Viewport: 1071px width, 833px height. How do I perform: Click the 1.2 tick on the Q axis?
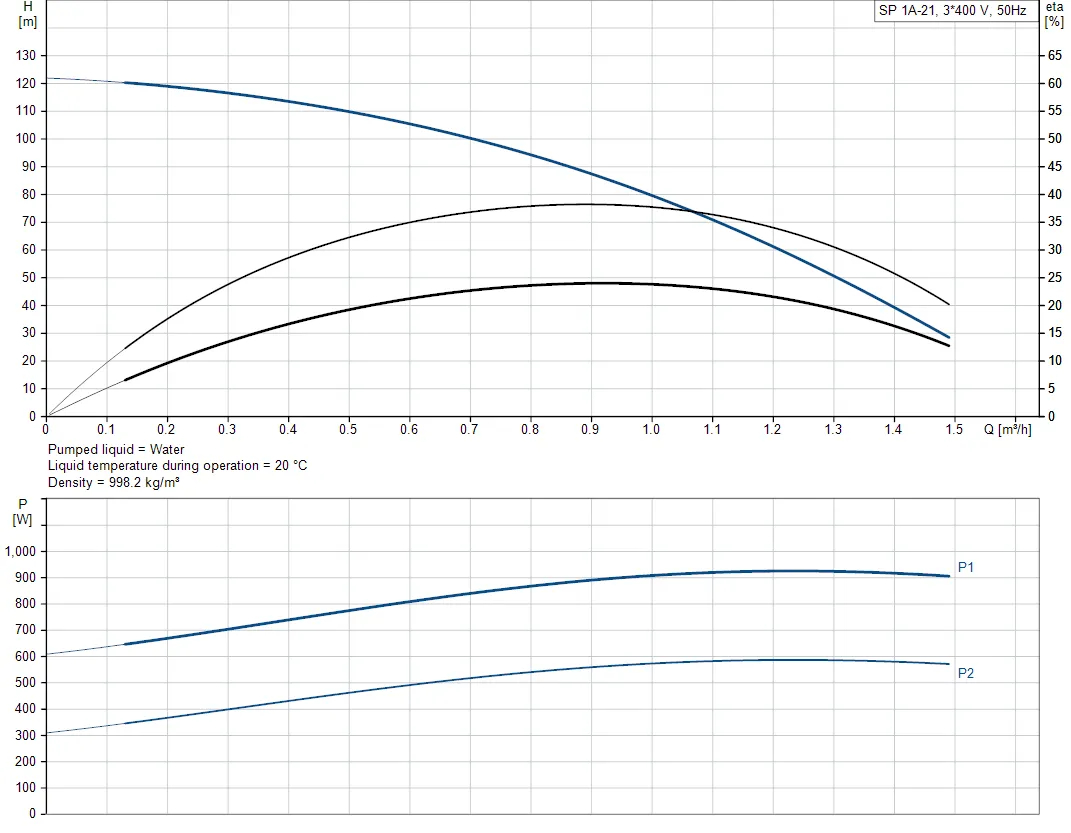coord(773,429)
